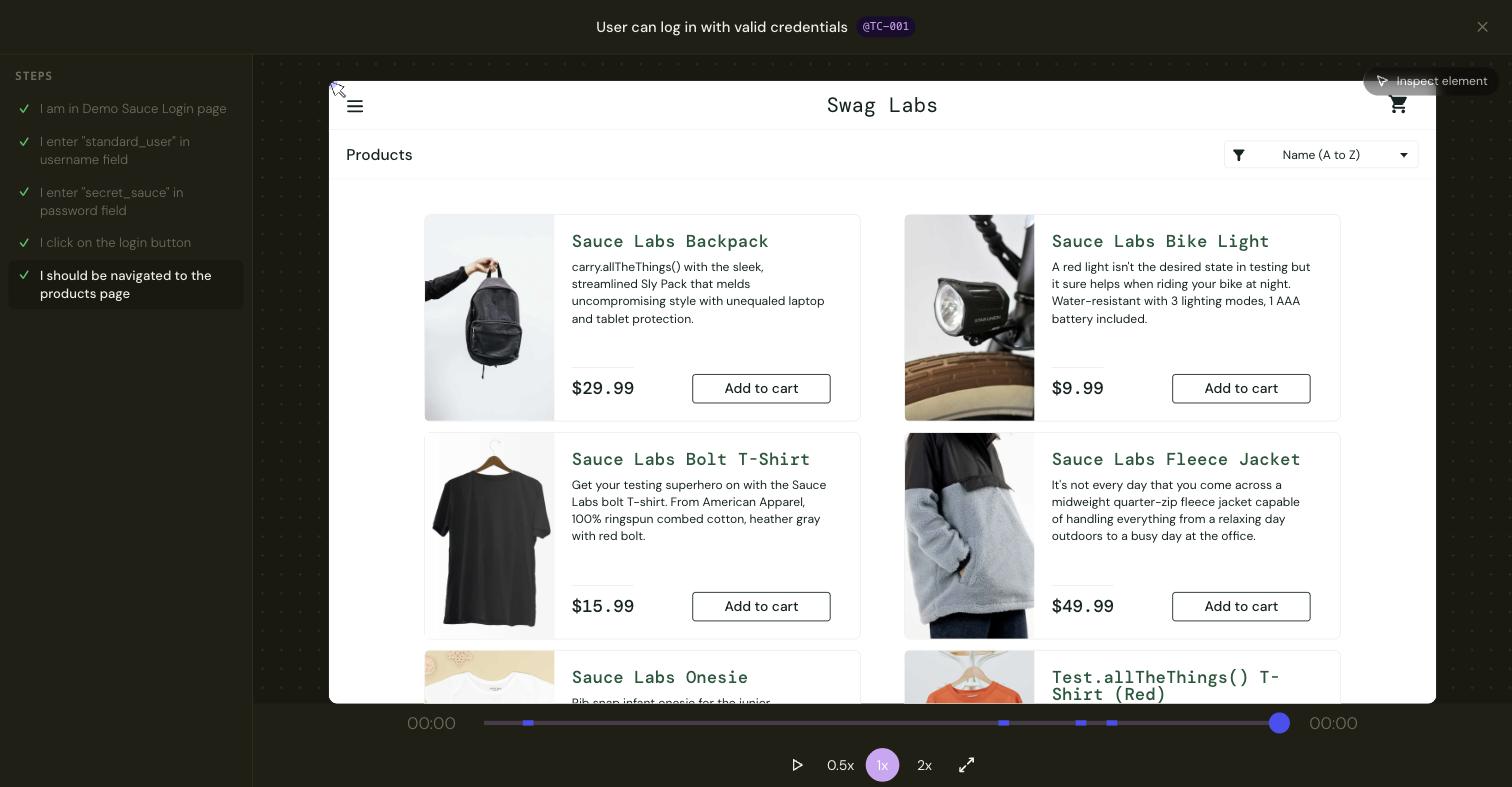The height and width of the screenshot is (787, 1512).
Task: Click the timeline playhead knob
Action: click(x=1279, y=723)
